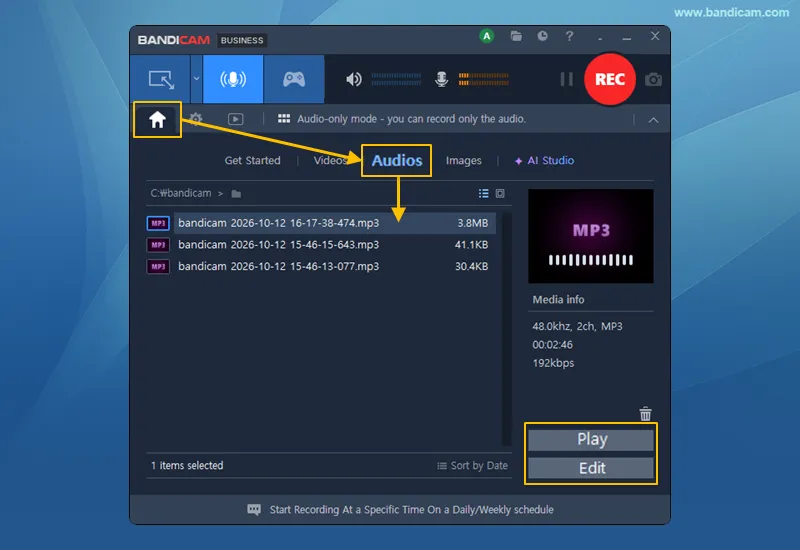Viewport: 800px width, 550px height.
Task: Switch to game recording mode
Action: click(x=294, y=79)
